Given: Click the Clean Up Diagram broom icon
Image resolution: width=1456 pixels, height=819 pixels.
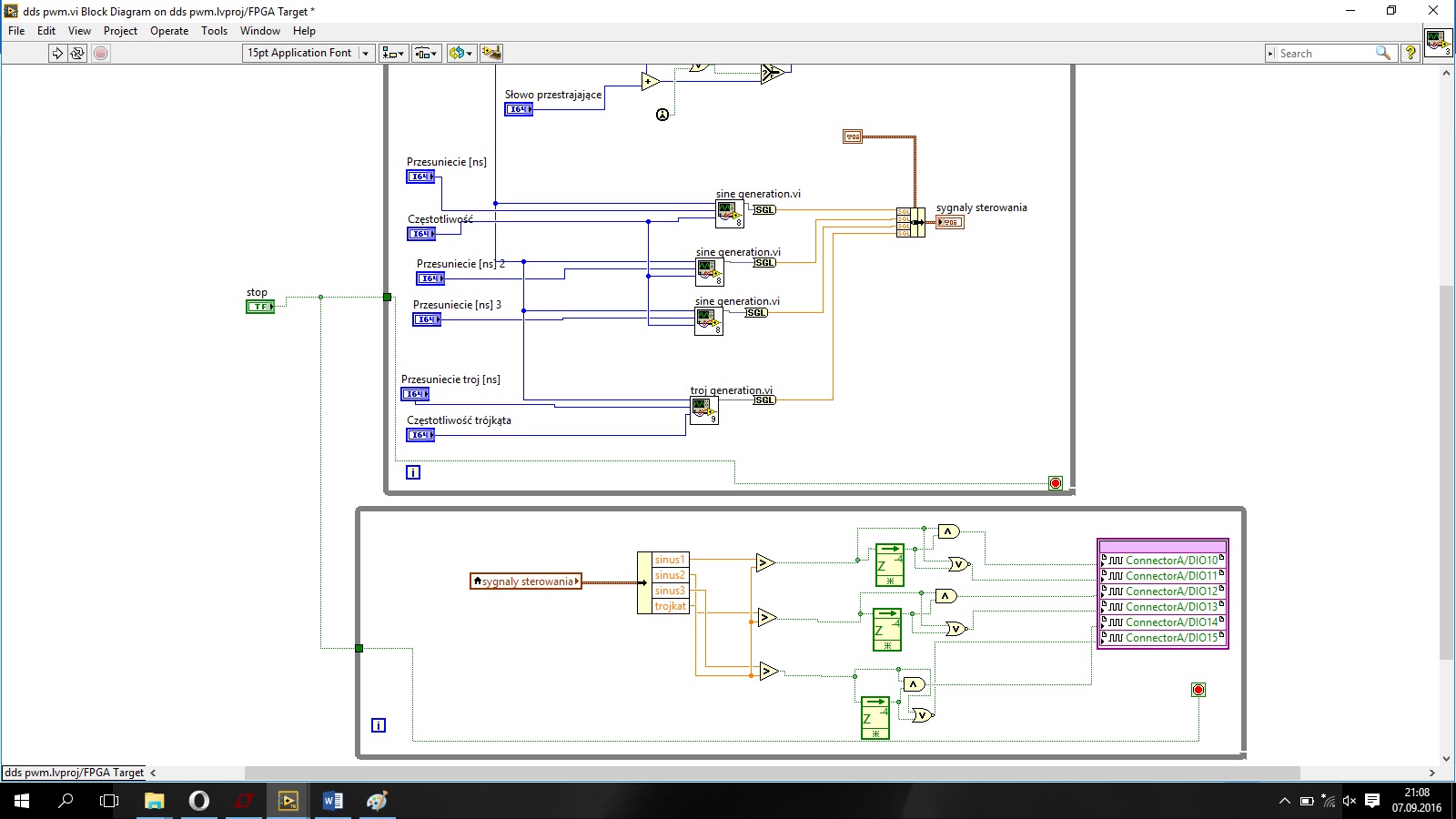Looking at the screenshot, I should (x=491, y=53).
